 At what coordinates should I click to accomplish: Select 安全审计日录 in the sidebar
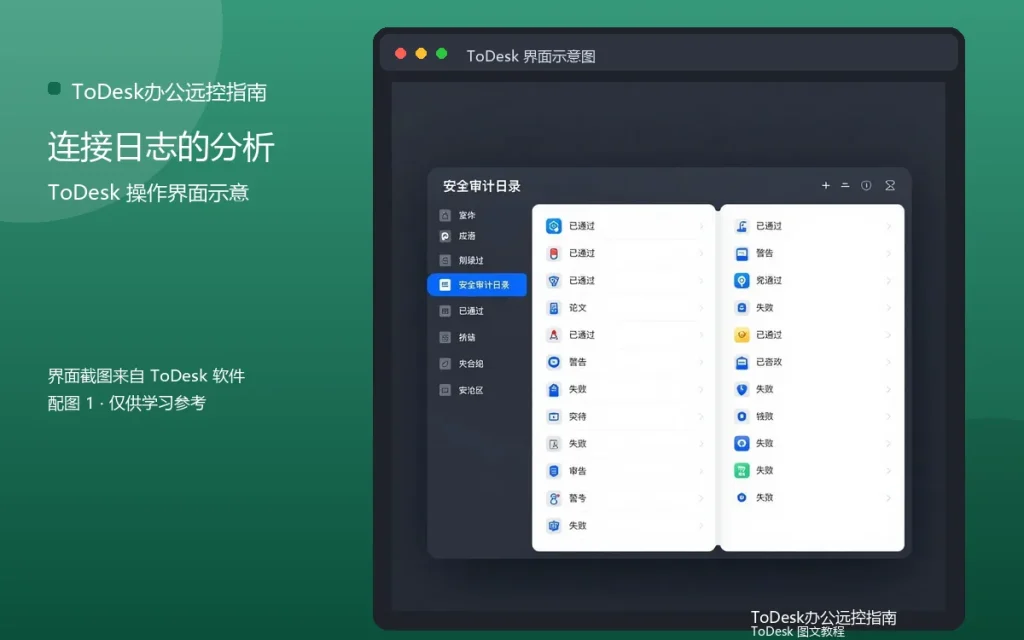(477, 285)
